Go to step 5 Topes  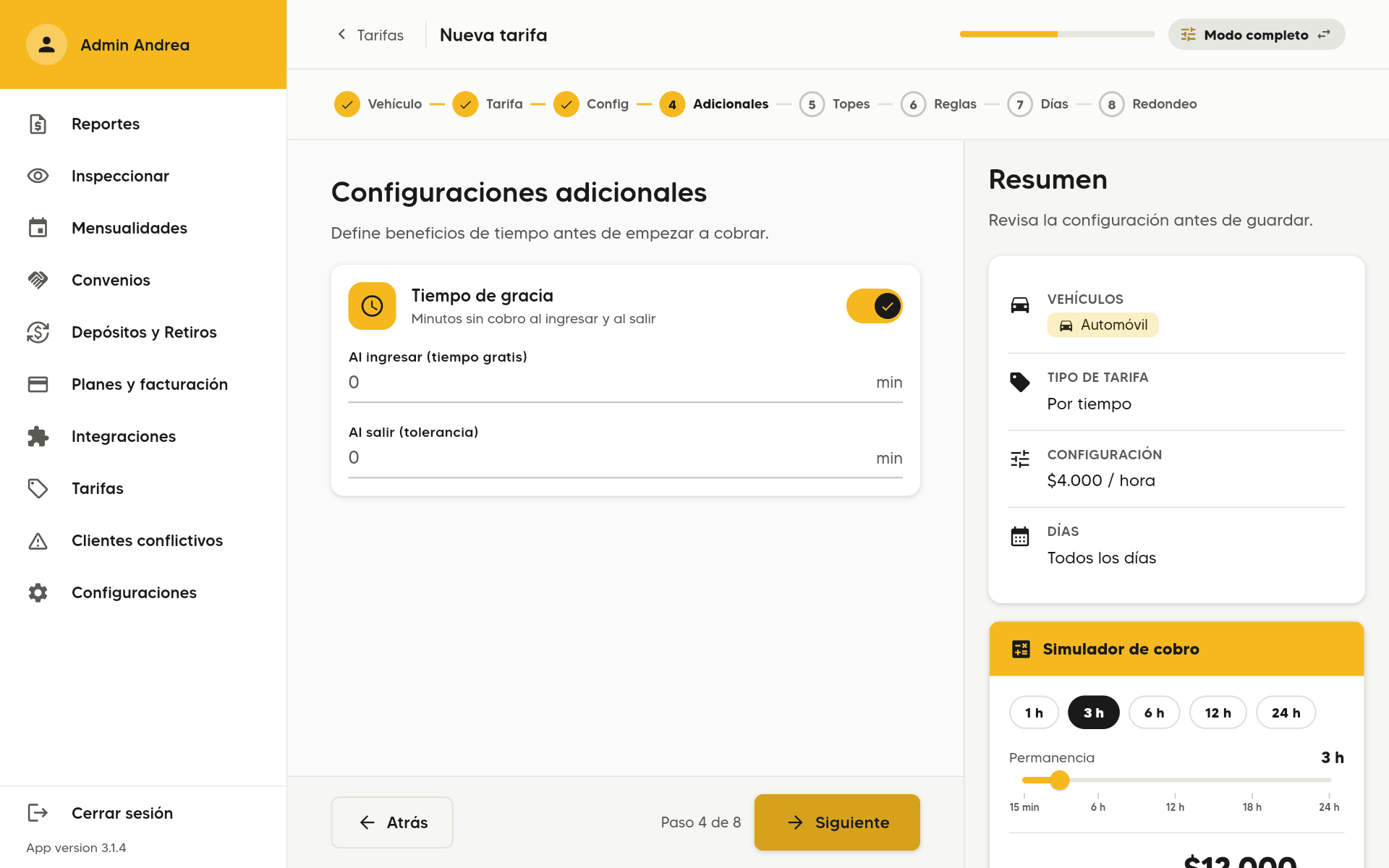[x=834, y=104]
